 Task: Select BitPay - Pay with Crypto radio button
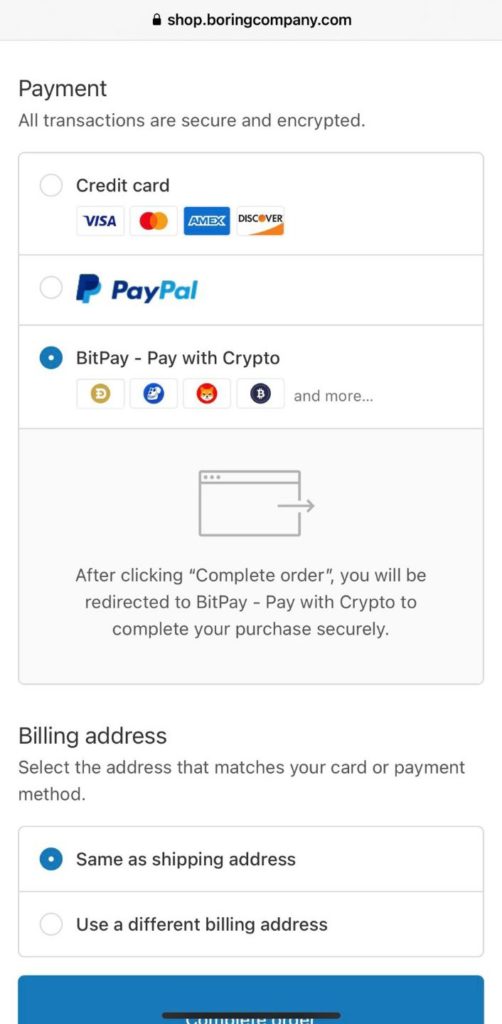pos(51,358)
